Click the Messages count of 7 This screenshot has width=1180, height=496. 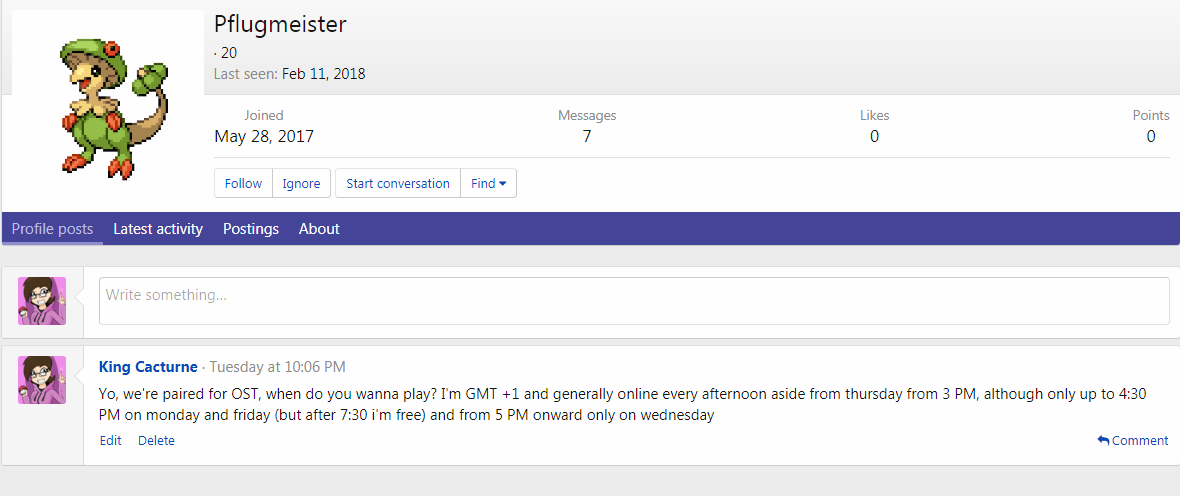click(587, 137)
